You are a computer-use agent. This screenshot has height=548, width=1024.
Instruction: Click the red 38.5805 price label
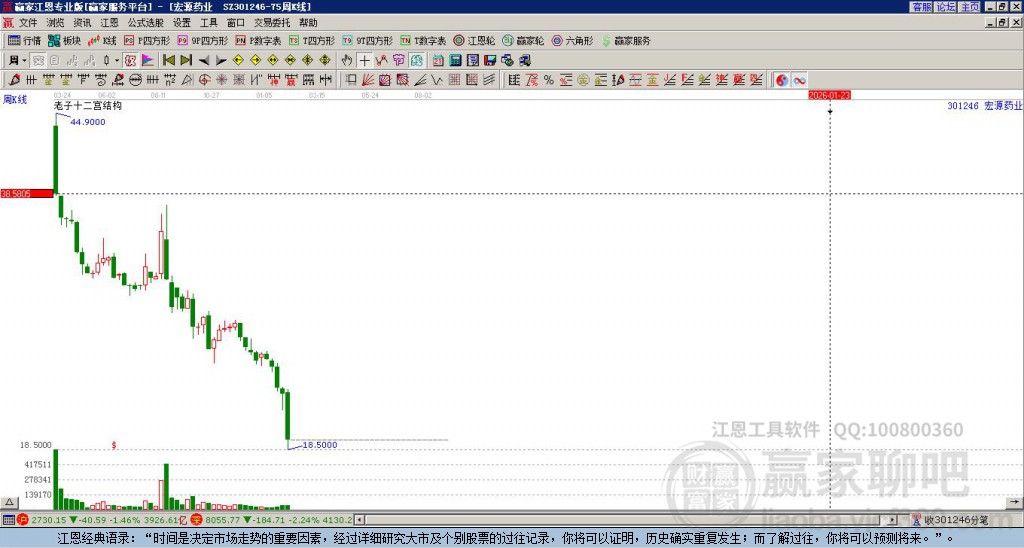point(27,194)
